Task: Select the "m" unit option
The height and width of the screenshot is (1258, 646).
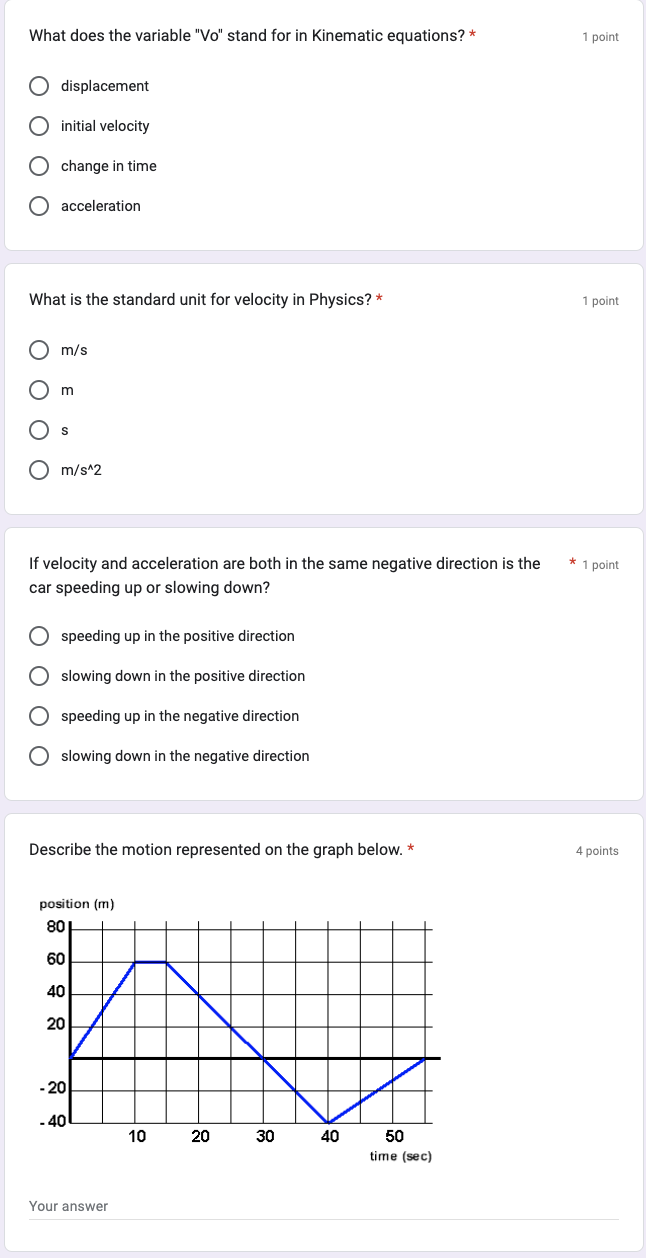Action: [x=39, y=390]
